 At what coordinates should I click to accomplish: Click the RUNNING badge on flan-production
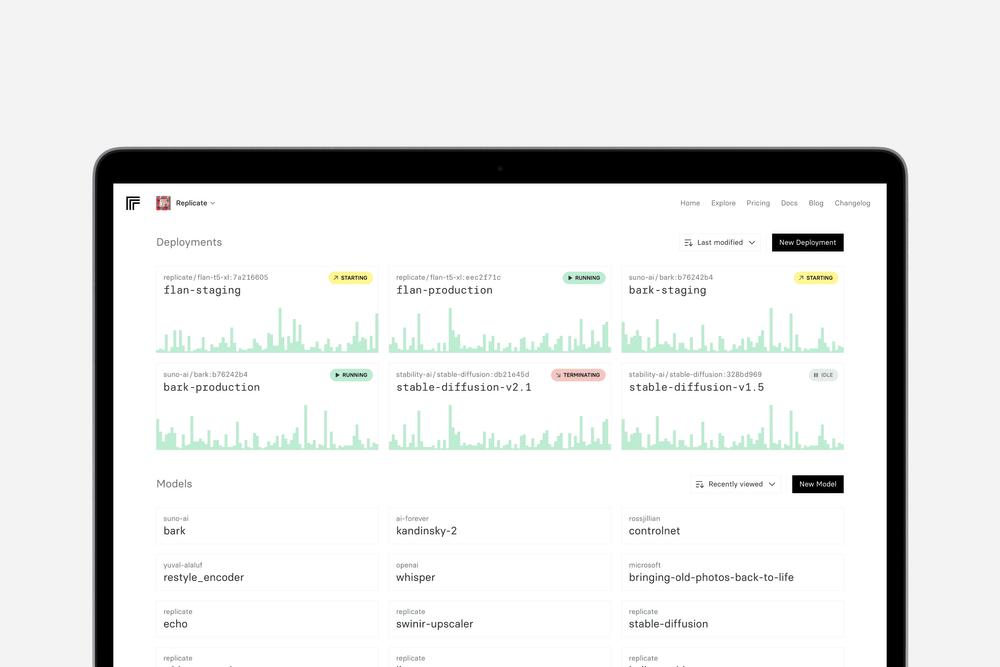click(x=584, y=278)
